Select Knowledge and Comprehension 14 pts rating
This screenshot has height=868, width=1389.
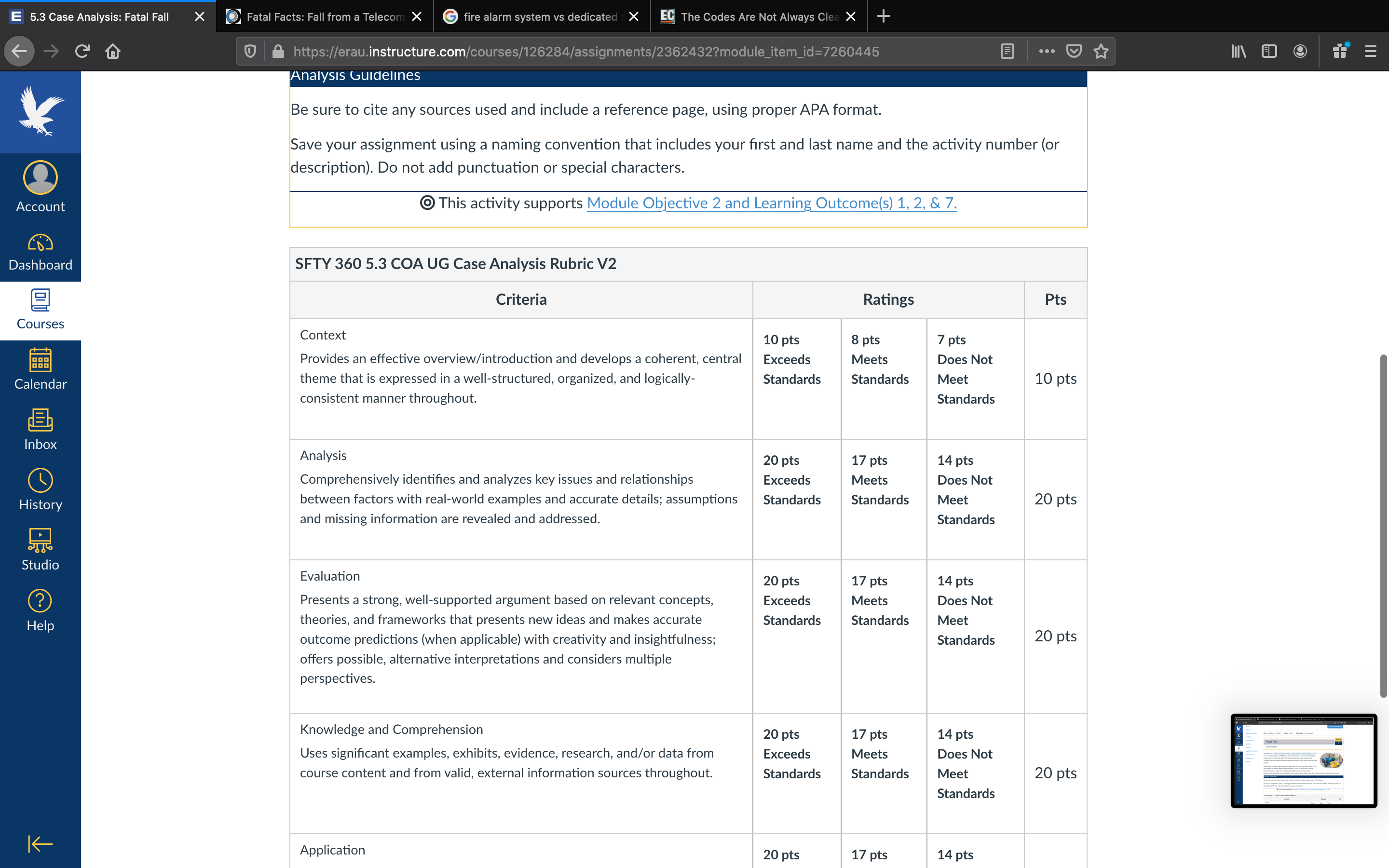pos(976,773)
